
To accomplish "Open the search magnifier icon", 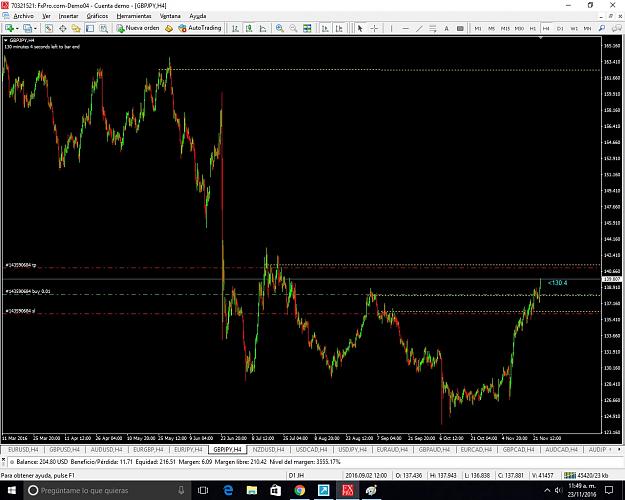I will pos(602,28).
